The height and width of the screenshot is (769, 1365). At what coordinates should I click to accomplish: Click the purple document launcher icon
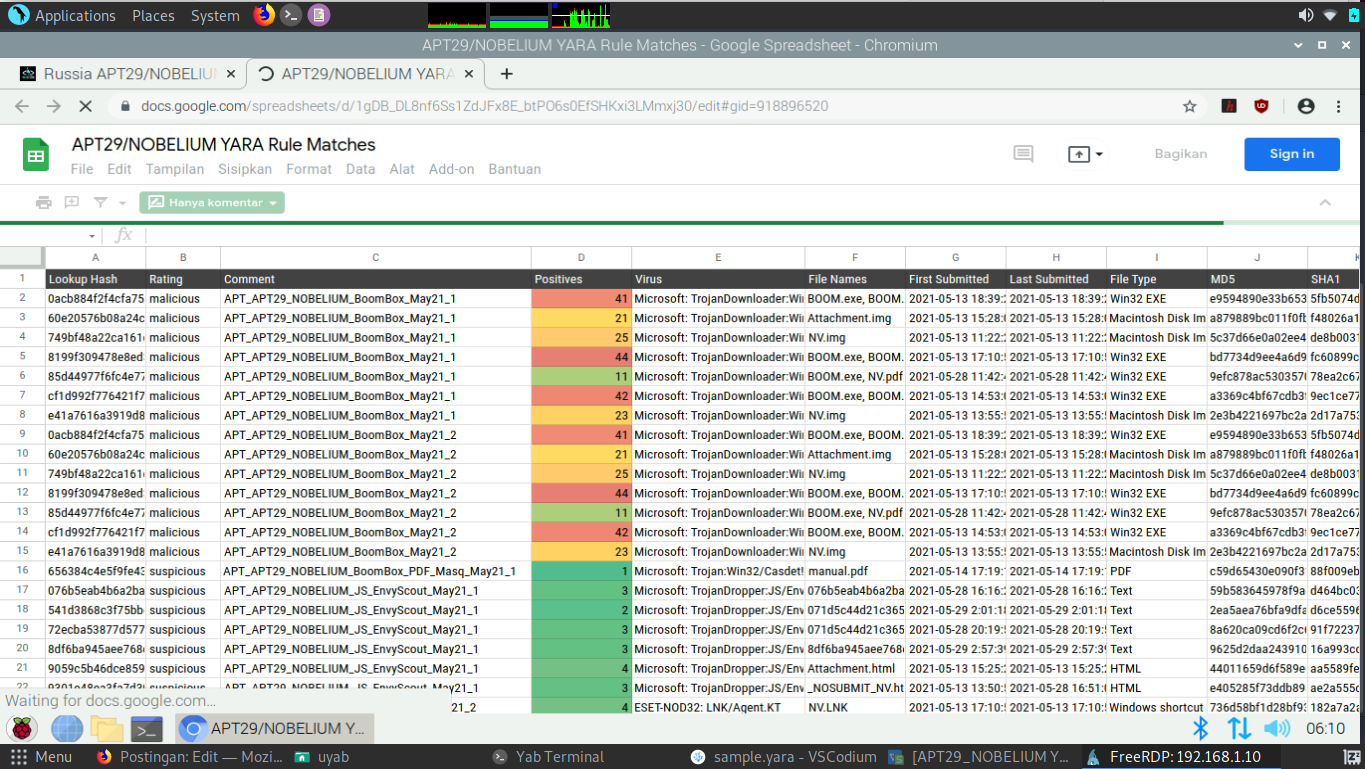318,15
